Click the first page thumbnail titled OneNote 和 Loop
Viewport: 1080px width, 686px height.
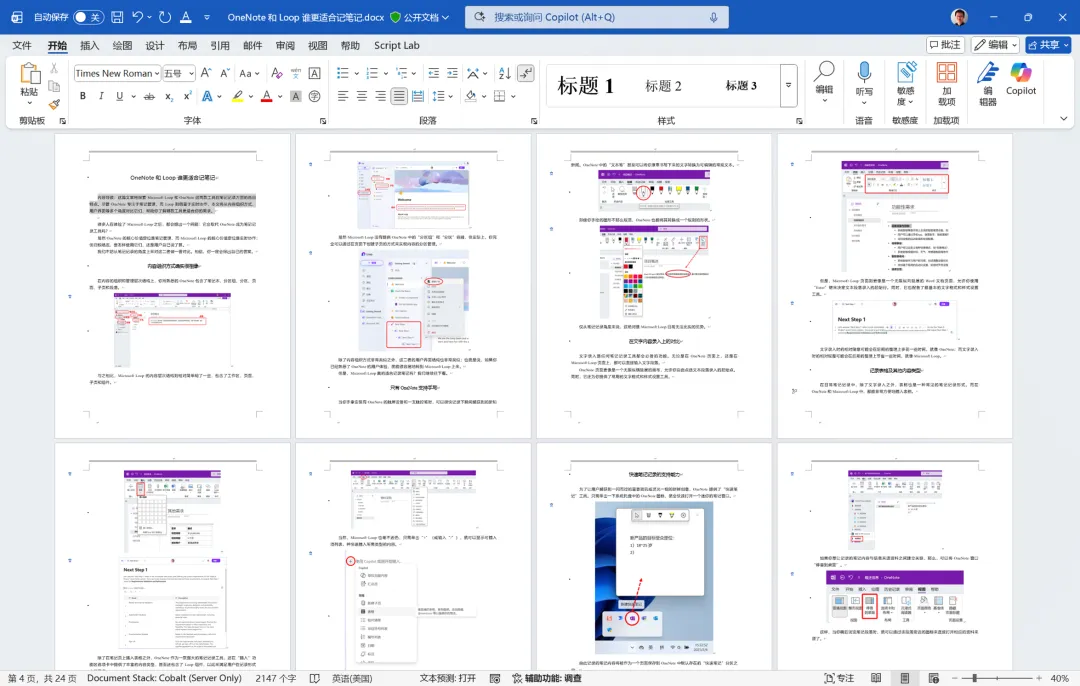tap(172, 286)
